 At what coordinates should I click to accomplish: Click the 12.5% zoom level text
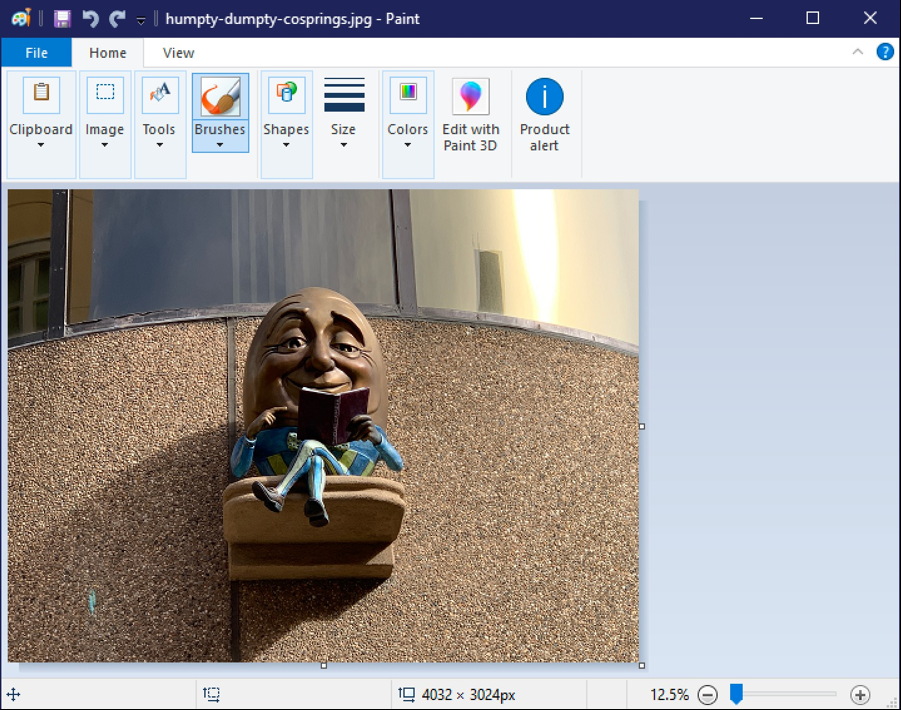669,694
